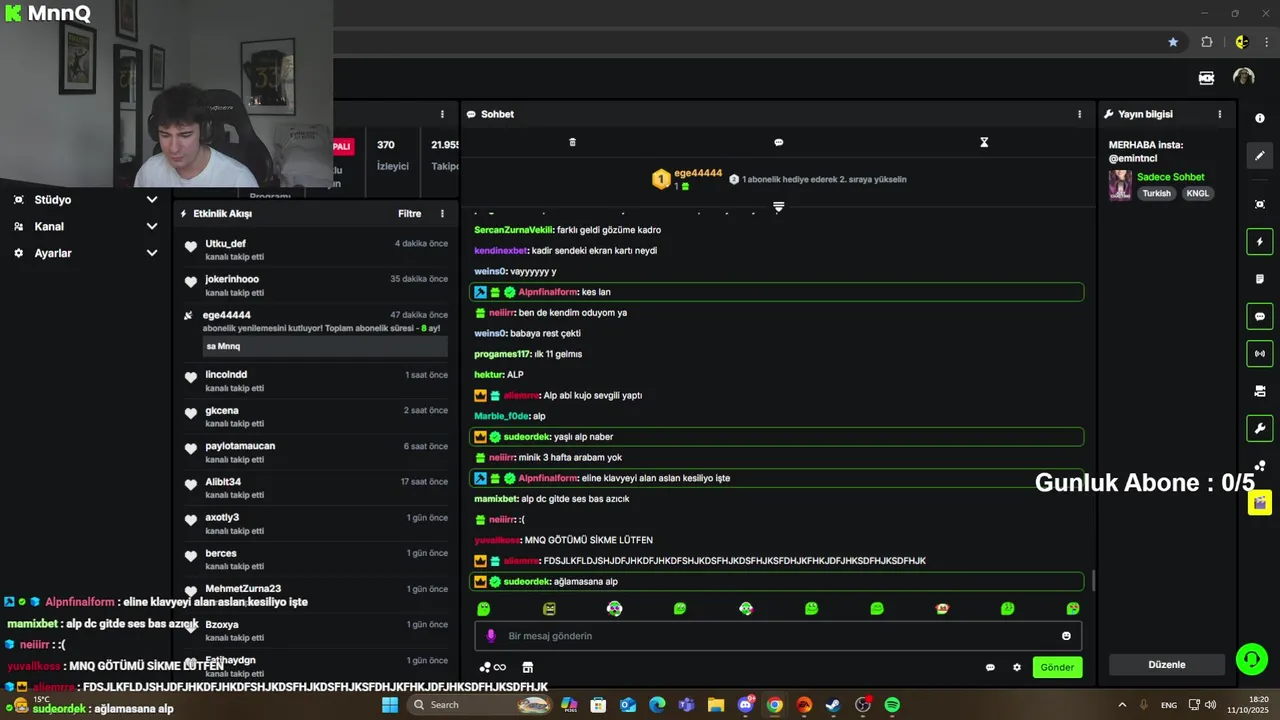This screenshot has height=720, width=1280.
Task: Open Sohbet panel three-dot menu
Action: tap(1079, 114)
